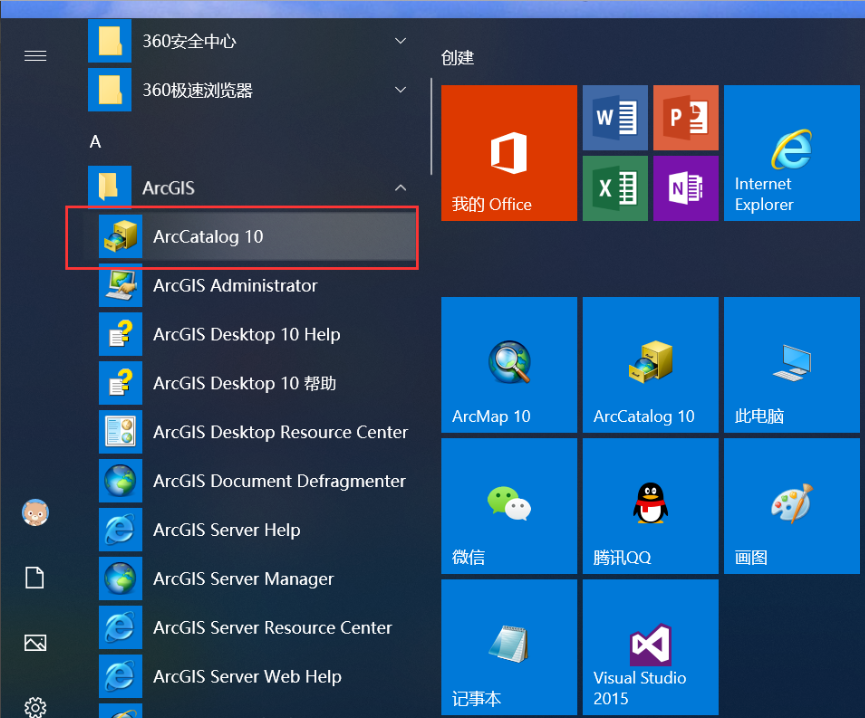
Task: Expand the 360安全中心 folder chevron
Action: point(401,41)
